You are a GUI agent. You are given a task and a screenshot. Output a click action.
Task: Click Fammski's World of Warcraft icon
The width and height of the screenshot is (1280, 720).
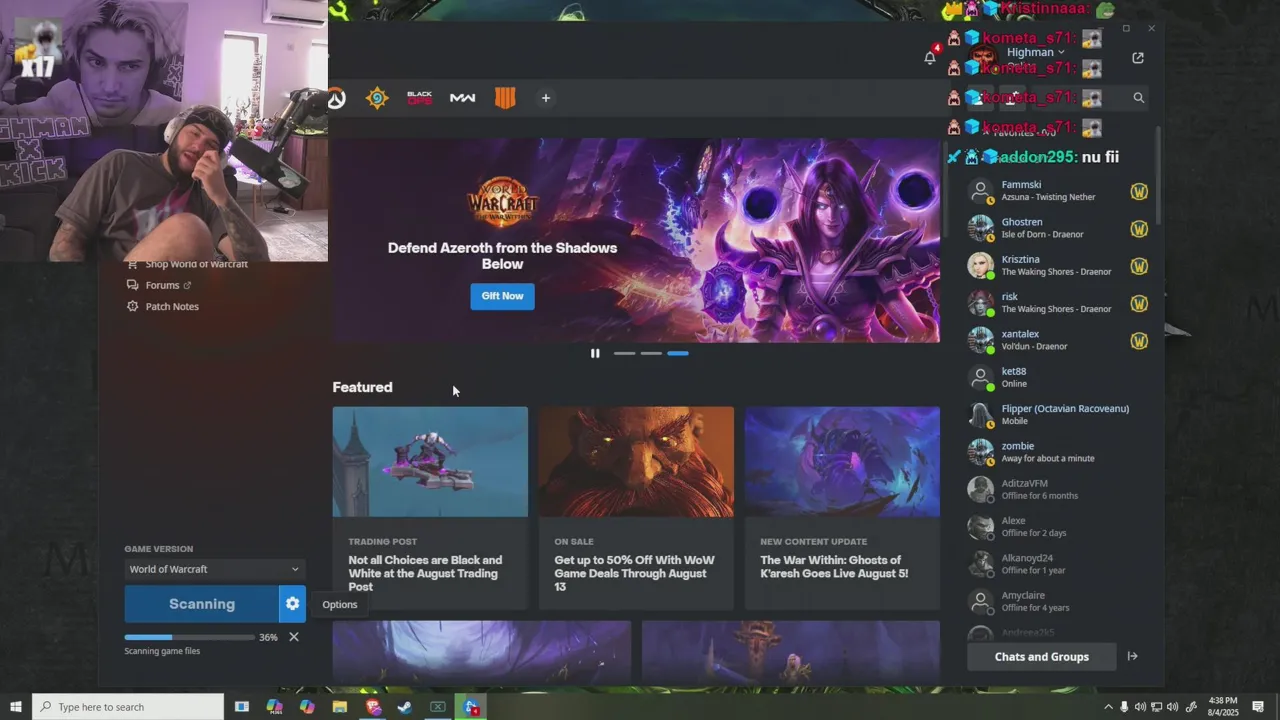(x=1139, y=191)
